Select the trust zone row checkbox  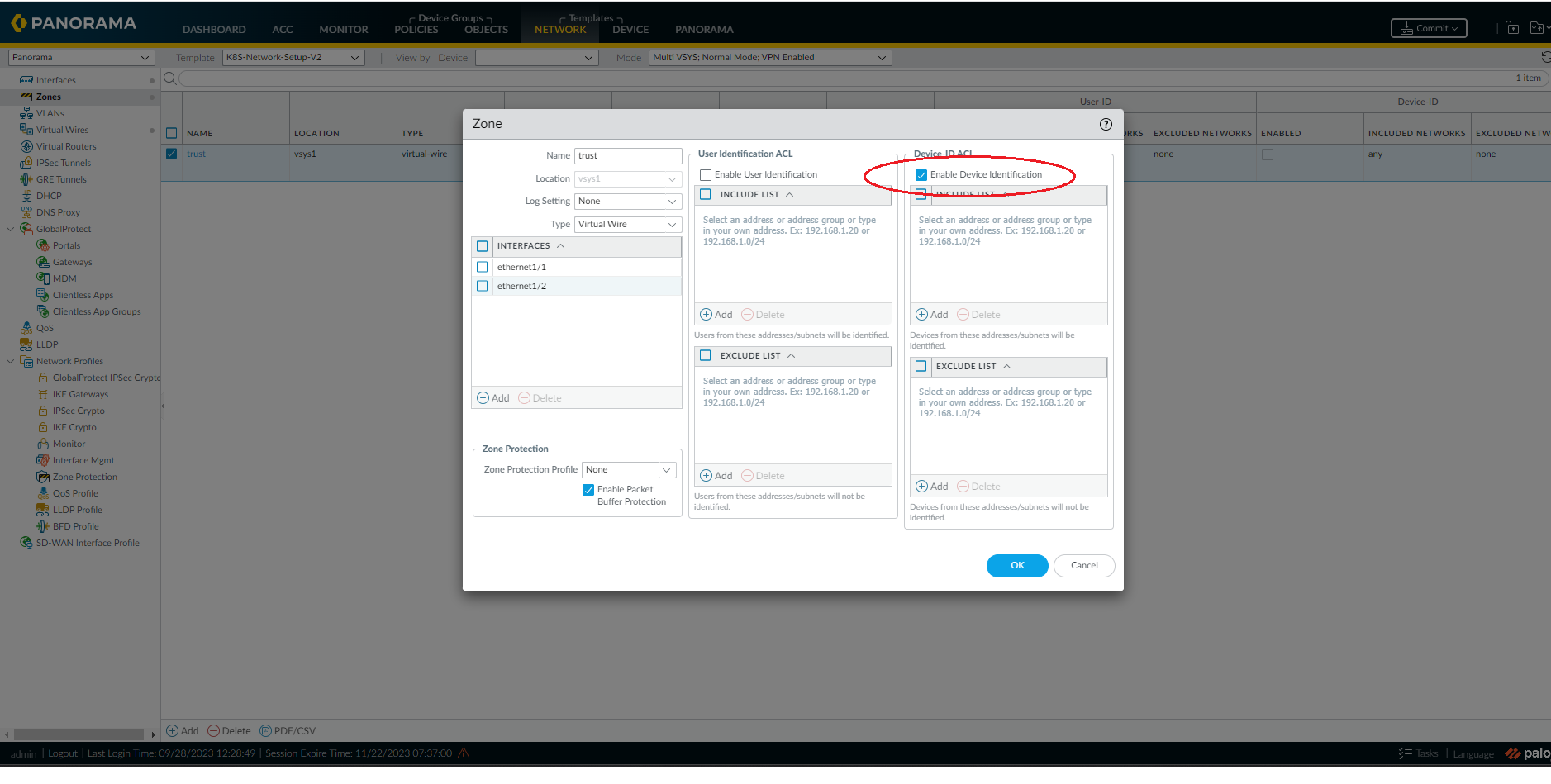(172, 154)
